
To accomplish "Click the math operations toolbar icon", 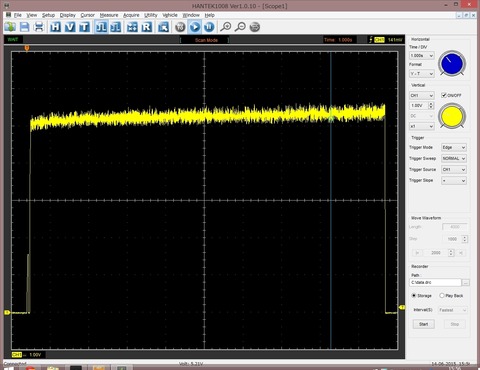I will click(x=132, y=27).
